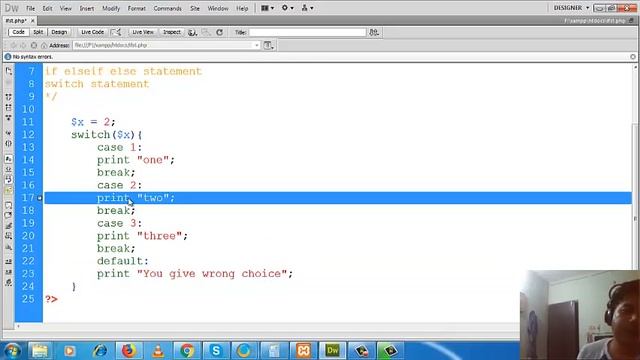Click Collapse Selection icon in coding toolbar
Image resolution: width=640 pixels, height=360 pixels.
[9, 108]
